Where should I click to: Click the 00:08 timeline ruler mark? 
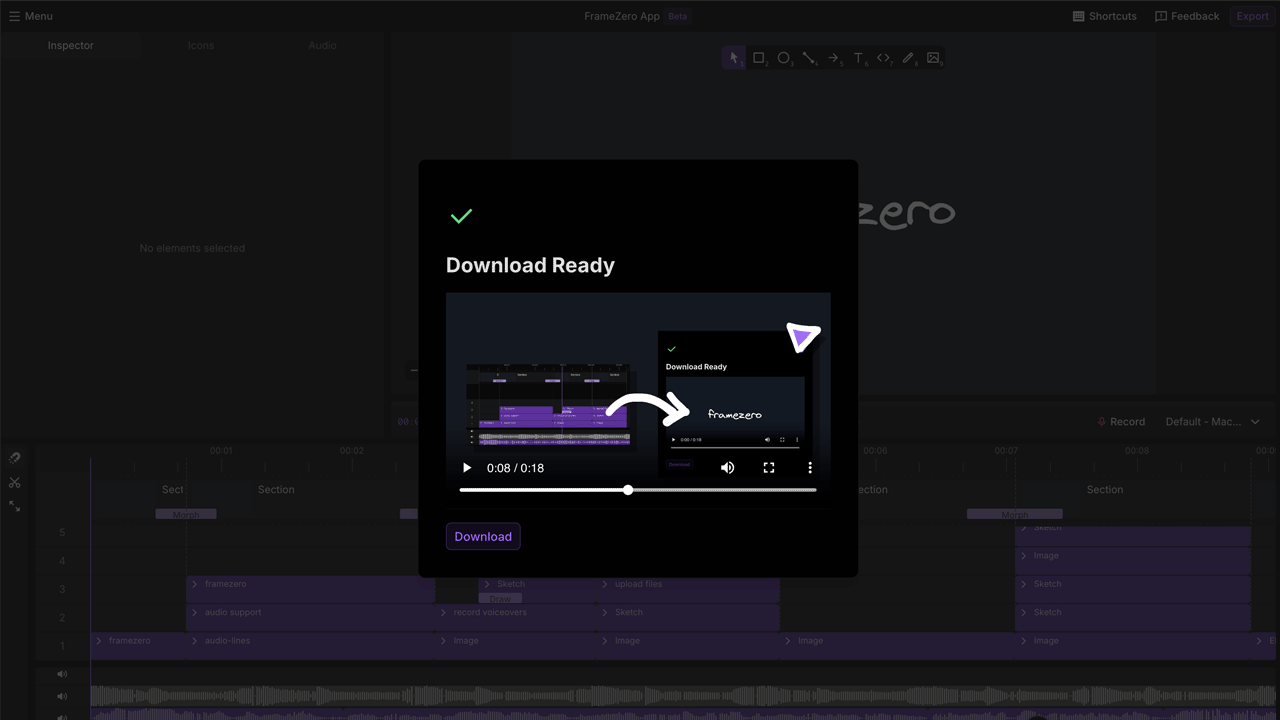(x=1137, y=451)
